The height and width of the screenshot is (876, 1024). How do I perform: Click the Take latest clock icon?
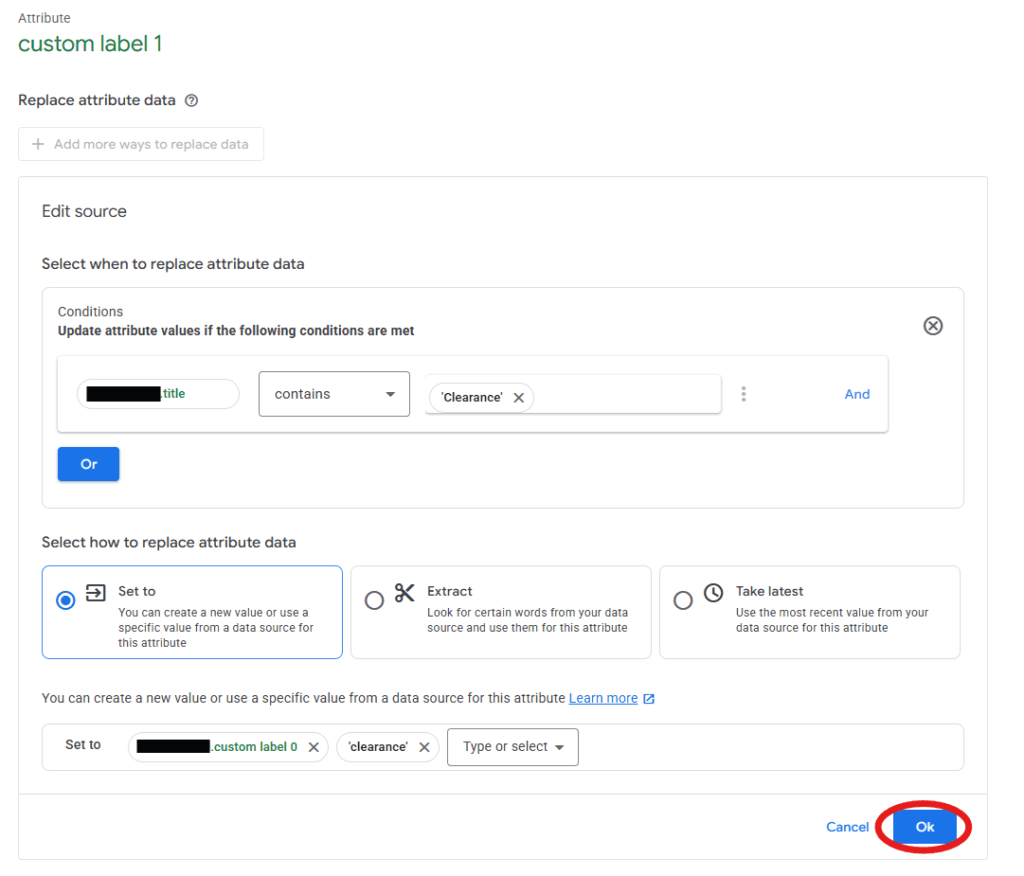[713, 592]
